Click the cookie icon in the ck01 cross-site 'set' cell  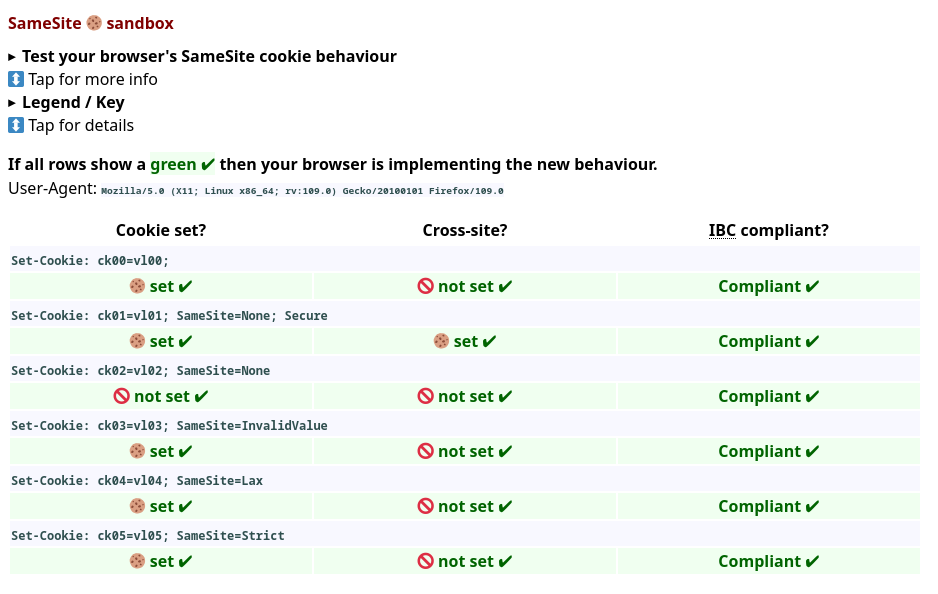click(441, 340)
